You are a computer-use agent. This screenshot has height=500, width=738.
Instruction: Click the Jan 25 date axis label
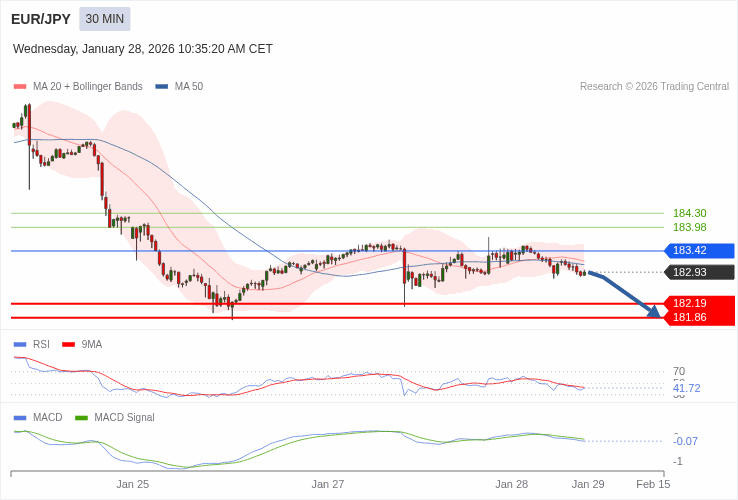click(x=133, y=484)
